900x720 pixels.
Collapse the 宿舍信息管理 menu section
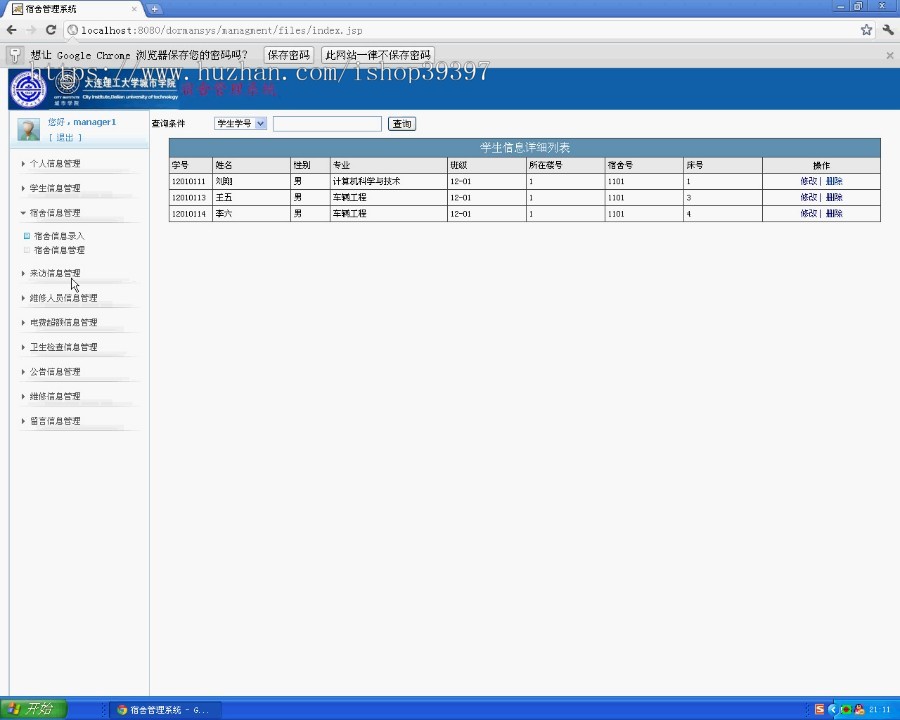(55, 213)
